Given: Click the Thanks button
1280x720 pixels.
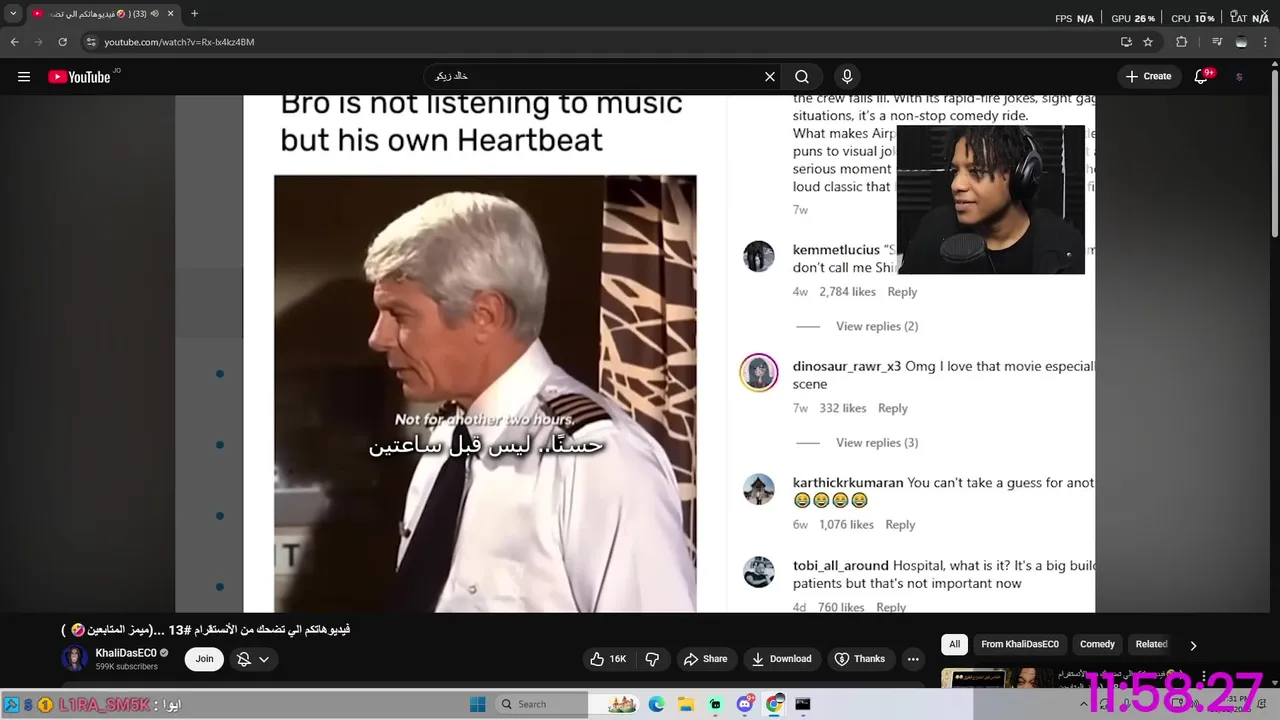Looking at the screenshot, I should (860, 659).
